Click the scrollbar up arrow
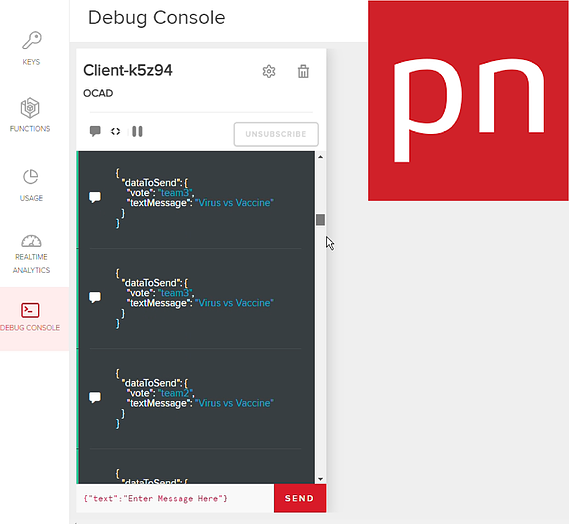This screenshot has height=524, width=569. click(320, 157)
